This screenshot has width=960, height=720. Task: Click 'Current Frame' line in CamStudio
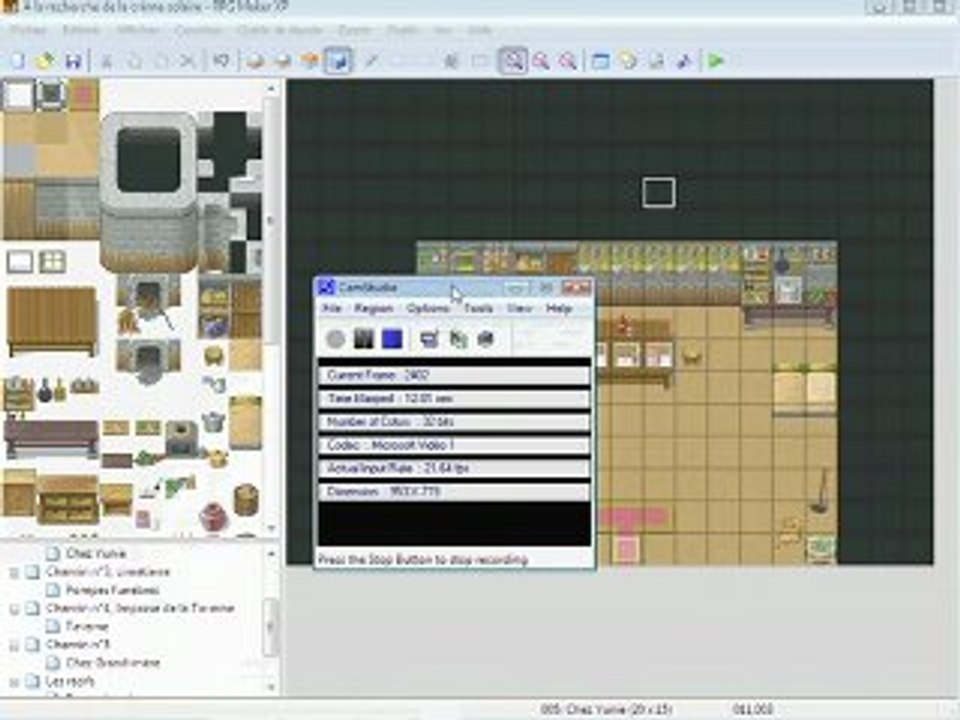click(x=454, y=375)
